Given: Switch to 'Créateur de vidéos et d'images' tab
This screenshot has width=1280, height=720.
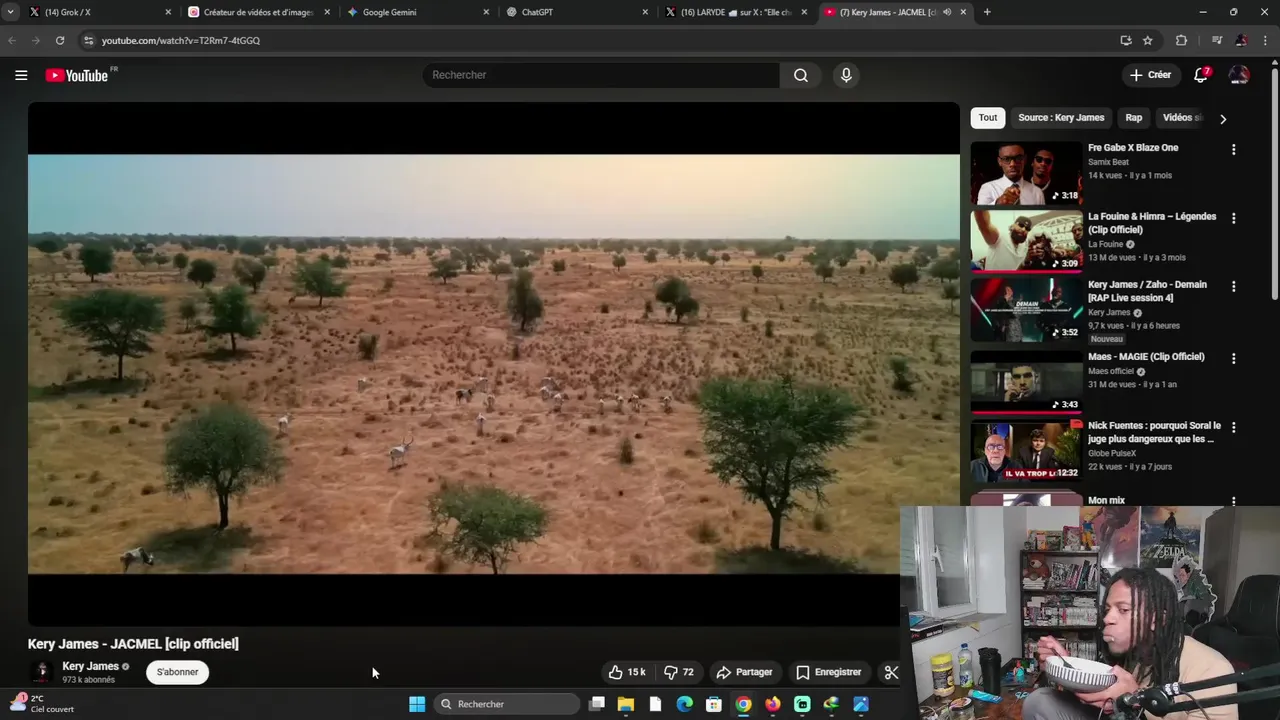Looking at the screenshot, I should pyautogui.click(x=259, y=12).
